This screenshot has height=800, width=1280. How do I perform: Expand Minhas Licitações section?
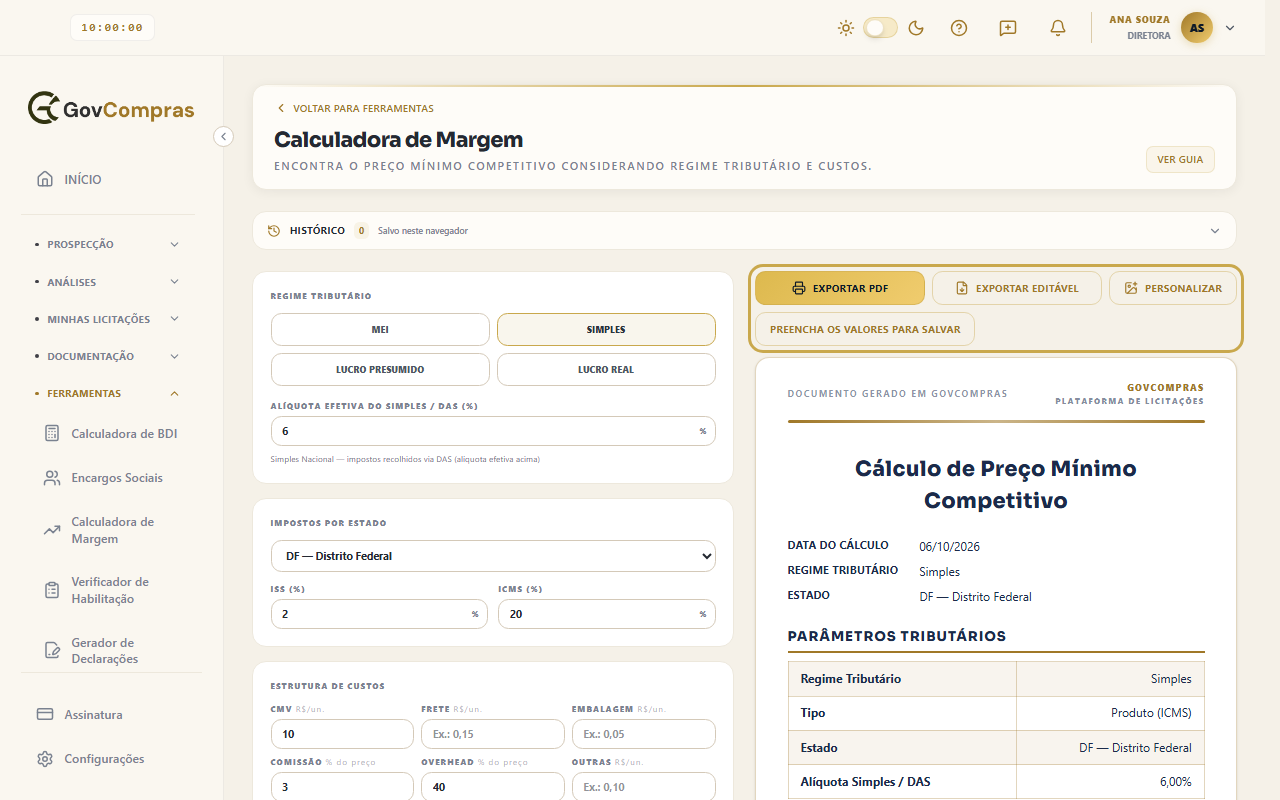click(x=108, y=319)
